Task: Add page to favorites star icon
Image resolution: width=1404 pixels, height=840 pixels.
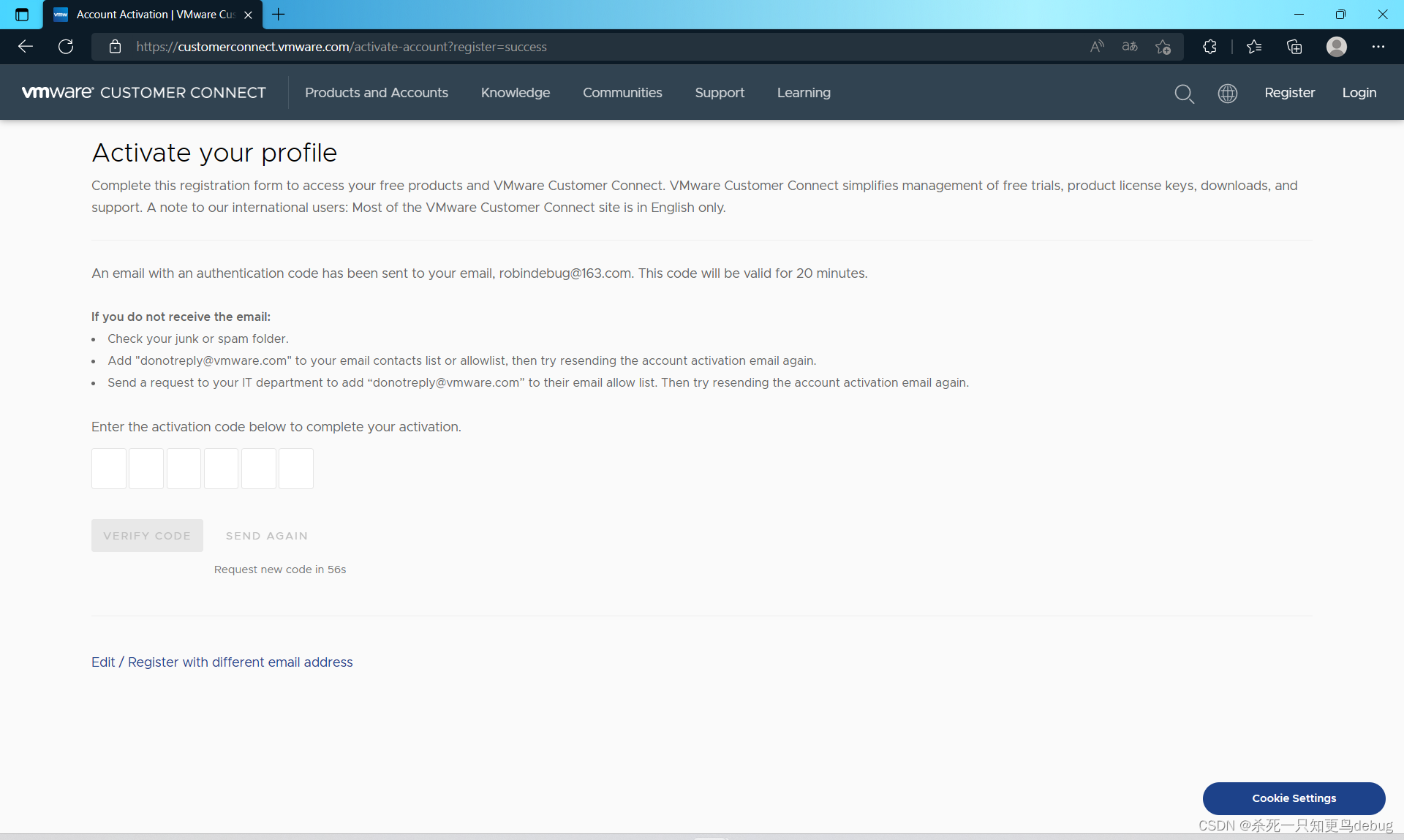Action: pos(1163,47)
